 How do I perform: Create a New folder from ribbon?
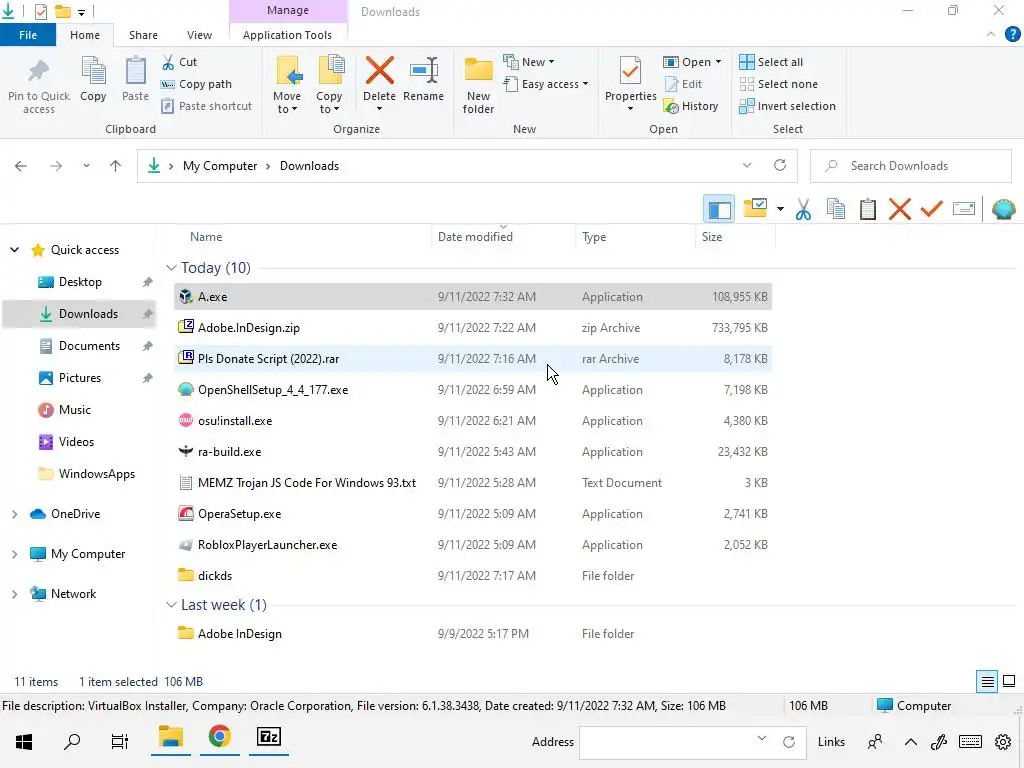478,85
